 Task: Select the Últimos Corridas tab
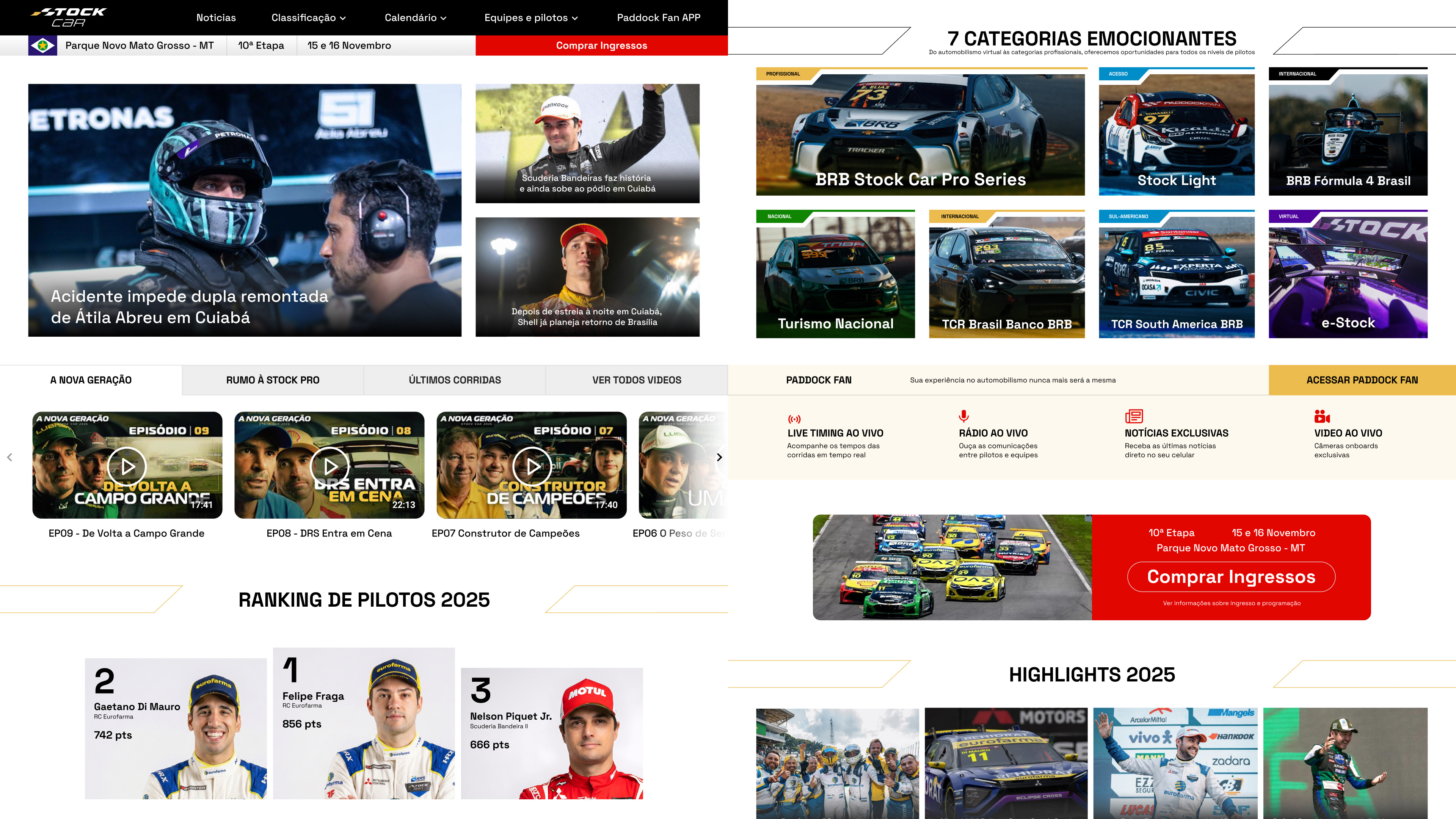click(455, 380)
